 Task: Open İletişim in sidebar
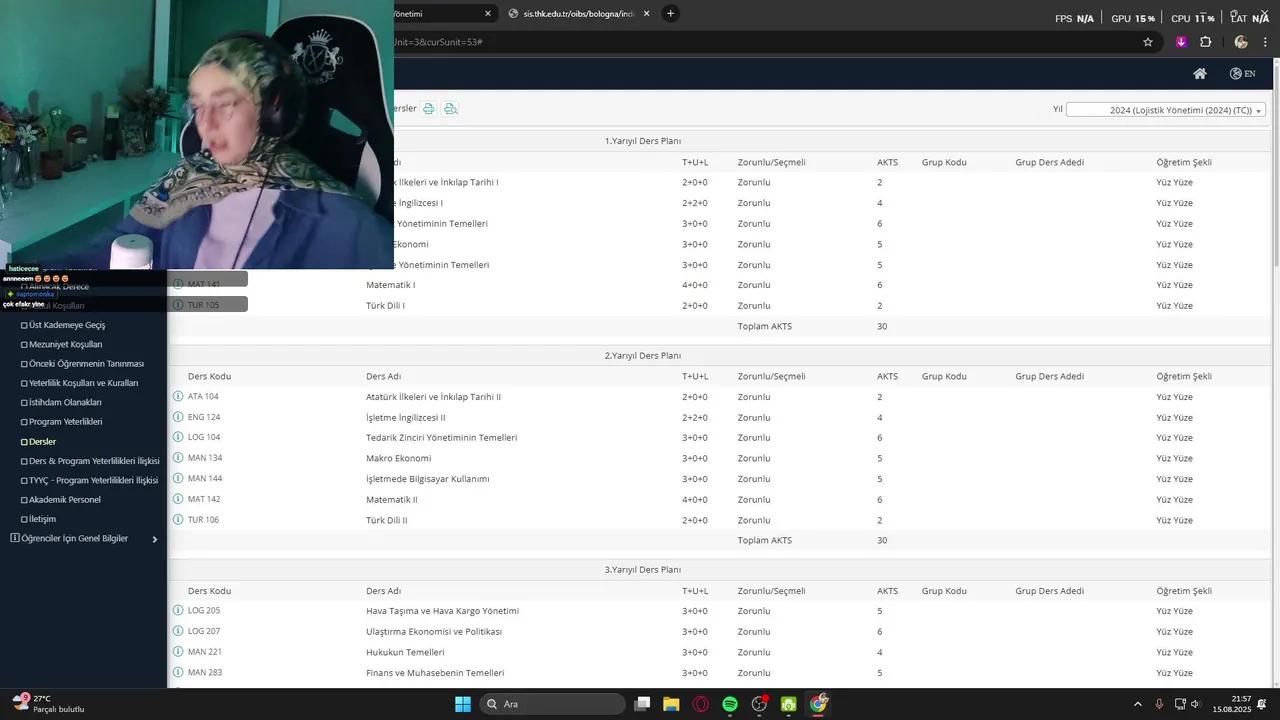tap(42, 520)
